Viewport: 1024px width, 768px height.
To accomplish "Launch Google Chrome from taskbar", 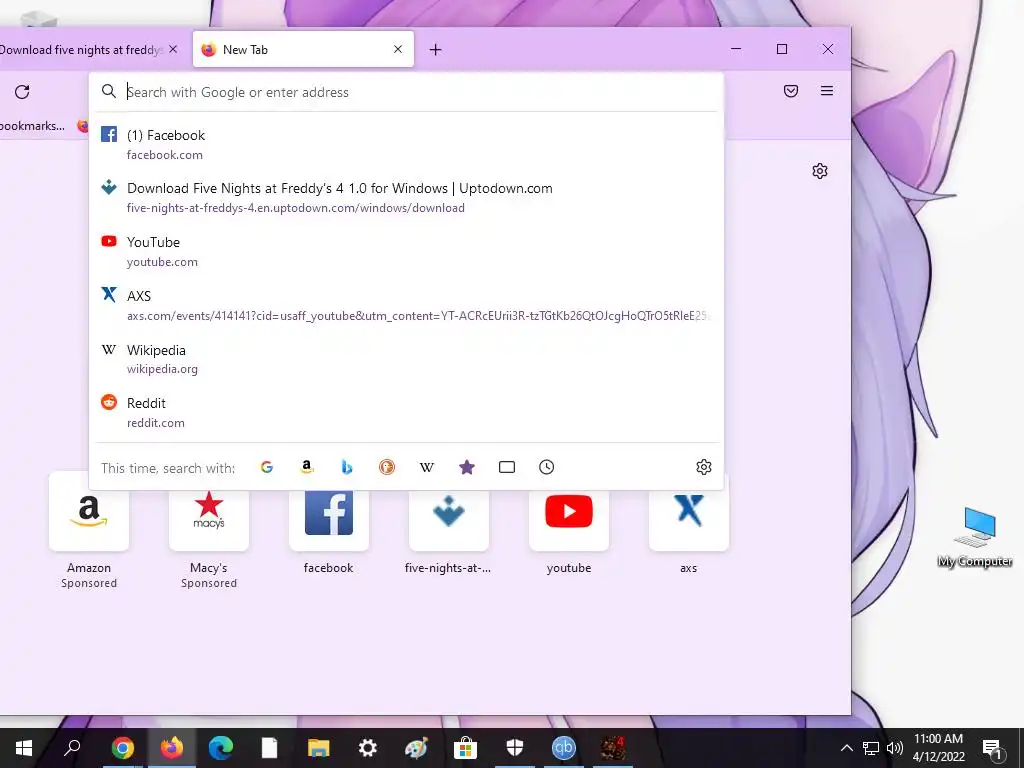I will 123,748.
